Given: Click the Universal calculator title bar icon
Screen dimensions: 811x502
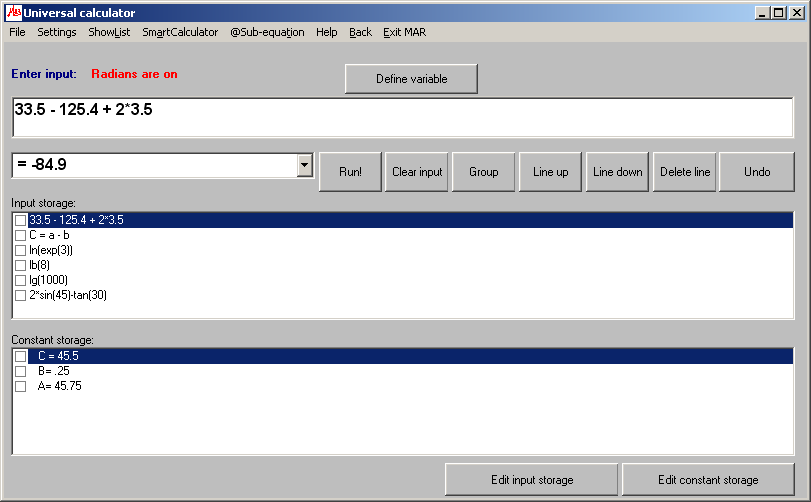Looking at the screenshot, I should [x=14, y=12].
